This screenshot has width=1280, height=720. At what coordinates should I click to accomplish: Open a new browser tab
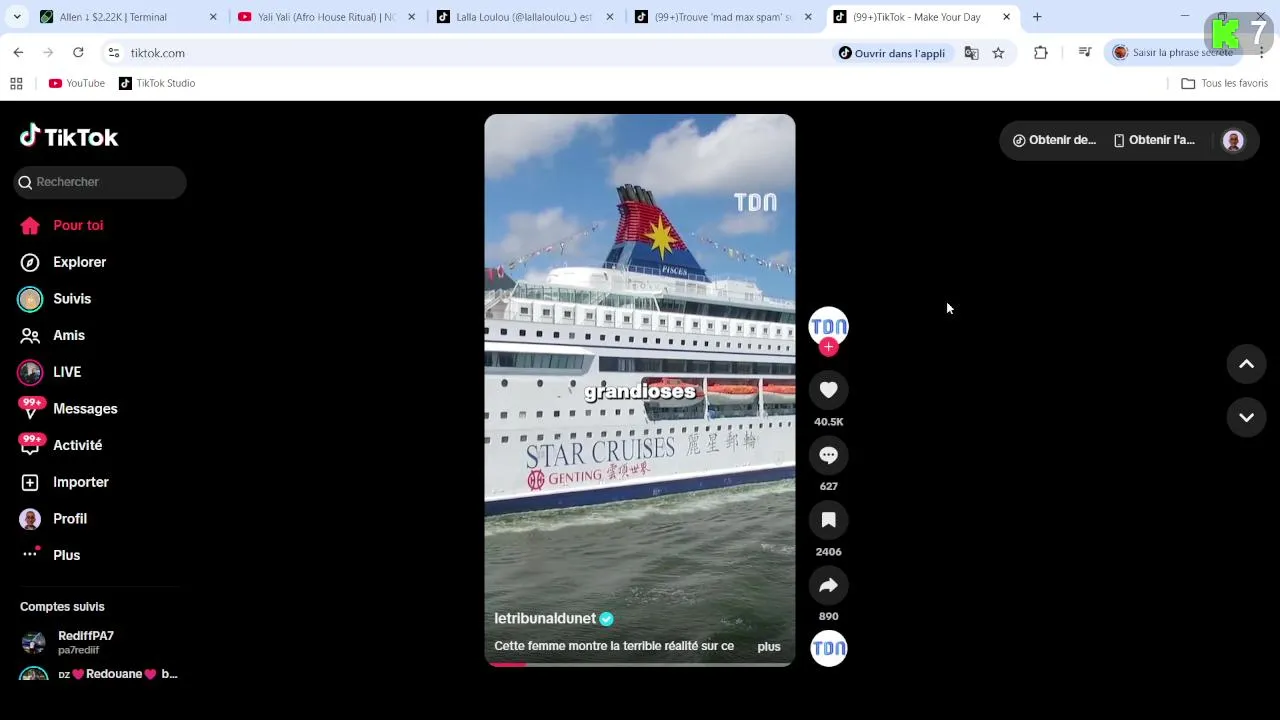(x=1037, y=17)
